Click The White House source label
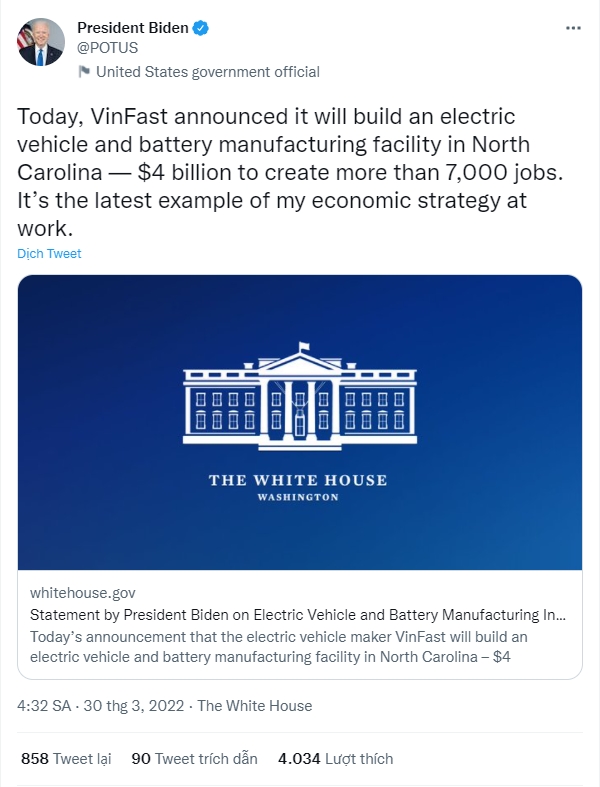Screen dimensions: 600x787 255,706
